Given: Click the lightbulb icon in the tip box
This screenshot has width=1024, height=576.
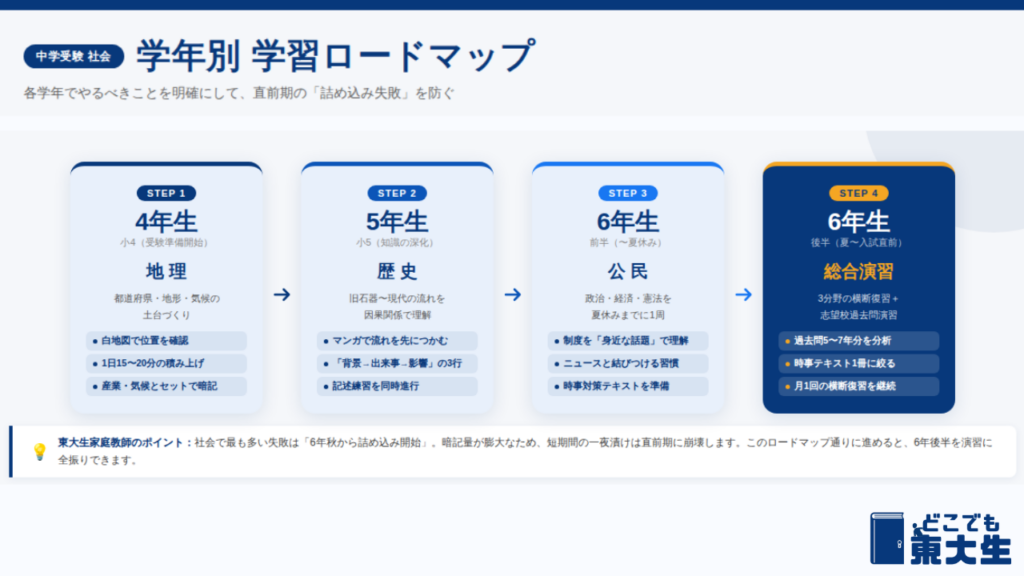Looking at the screenshot, I should click(x=40, y=451).
